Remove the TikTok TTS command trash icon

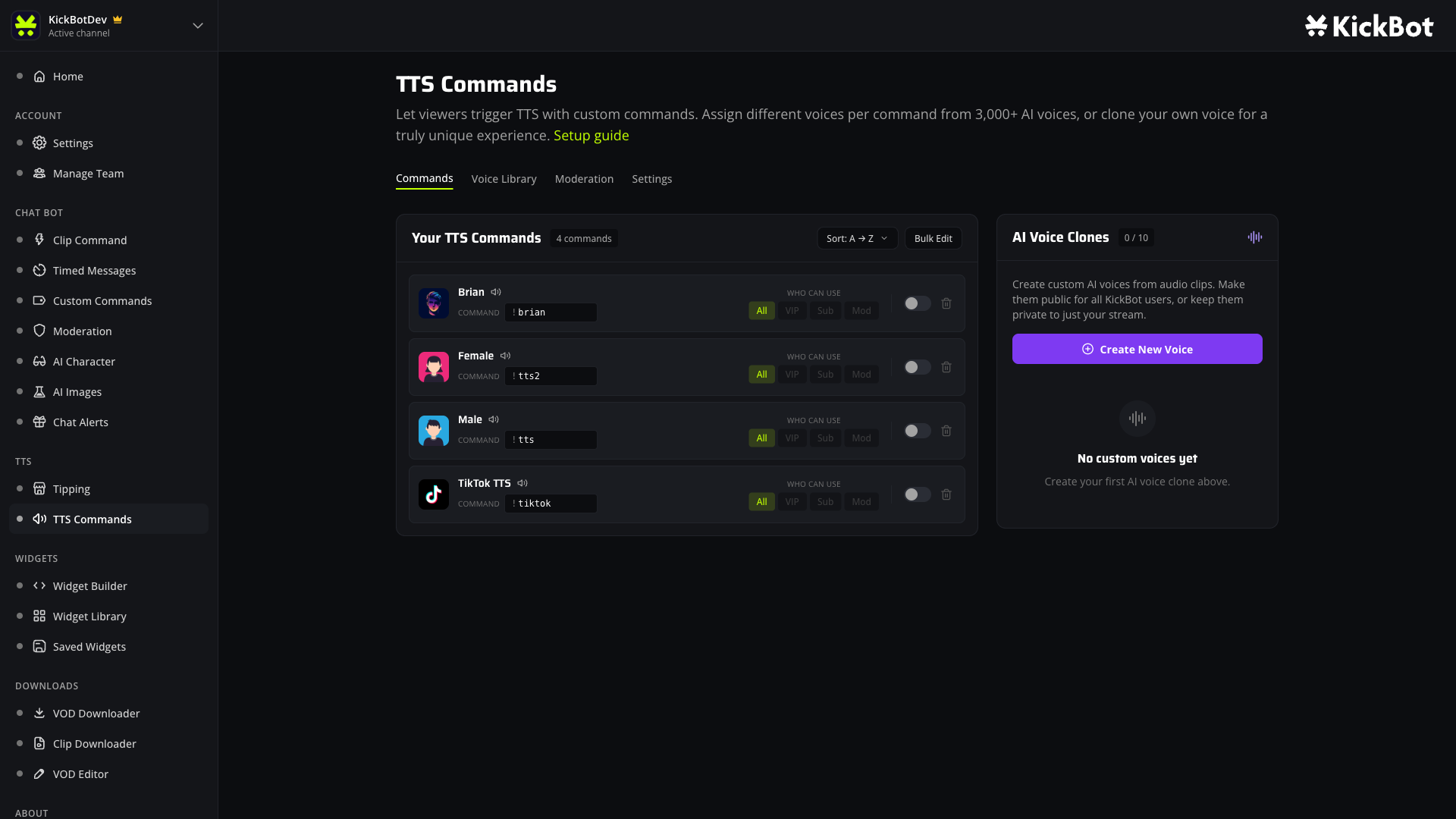(x=946, y=494)
